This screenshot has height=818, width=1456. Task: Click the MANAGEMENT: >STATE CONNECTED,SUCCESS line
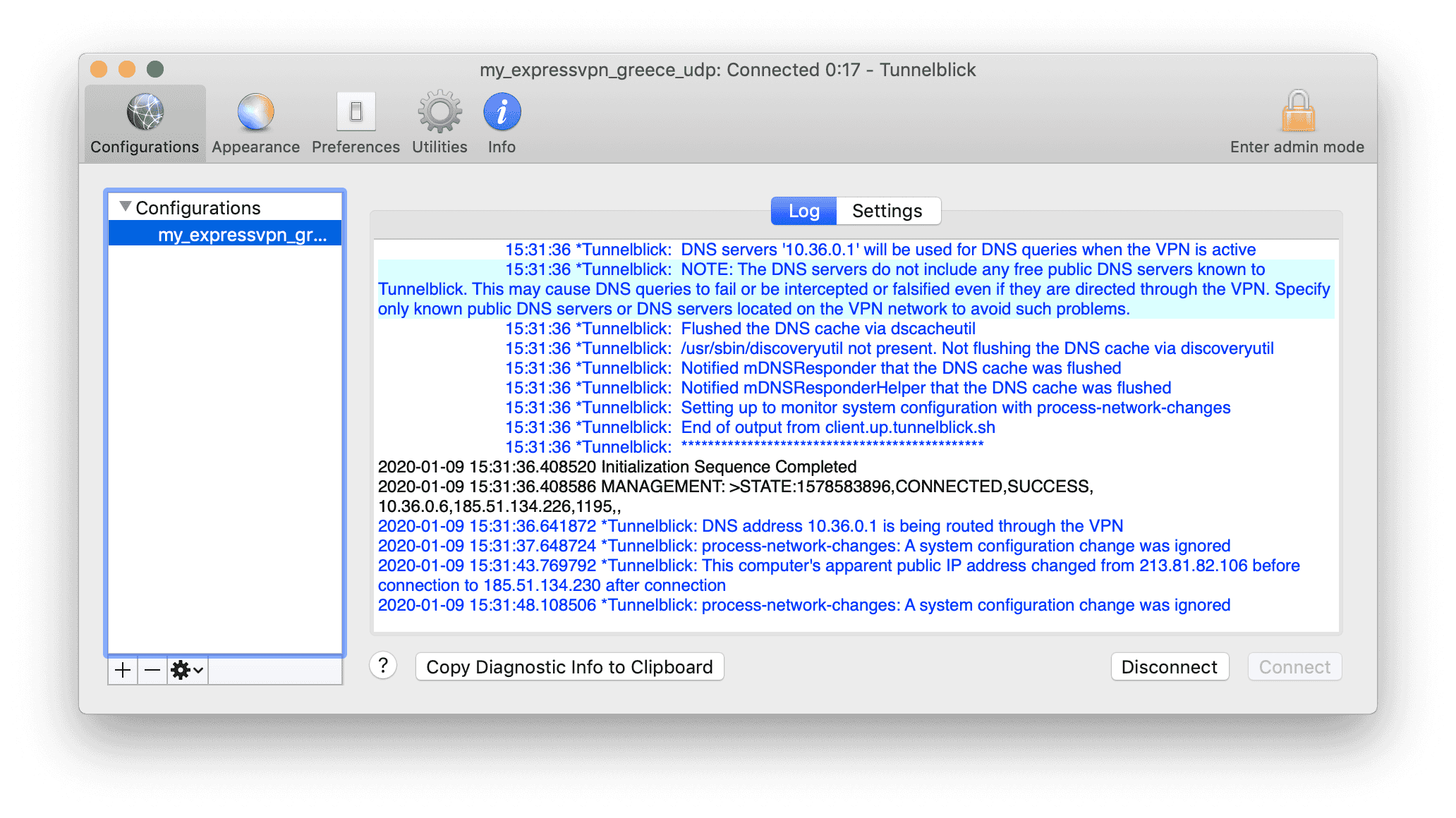pyautogui.click(x=736, y=496)
